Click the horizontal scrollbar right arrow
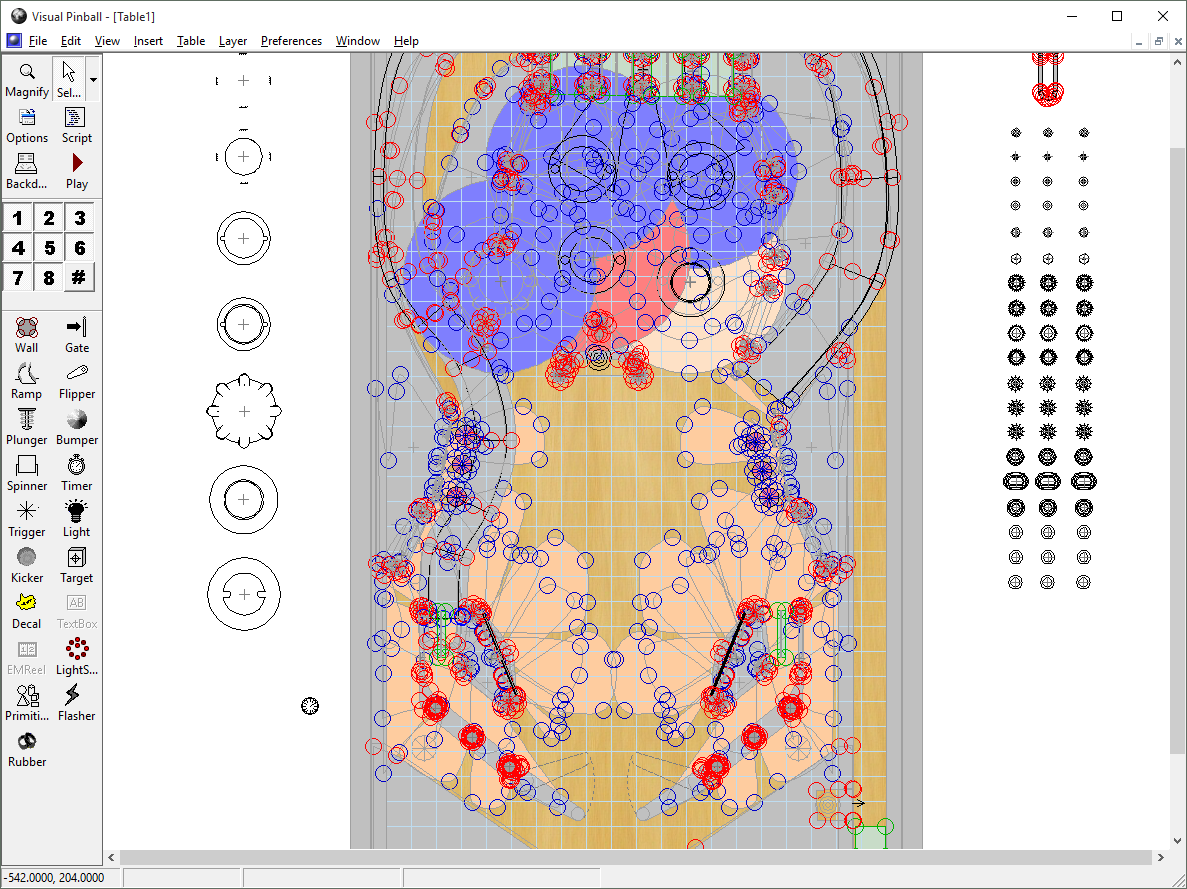The height and width of the screenshot is (889, 1187). pyautogui.click(x=1161, y=858)
